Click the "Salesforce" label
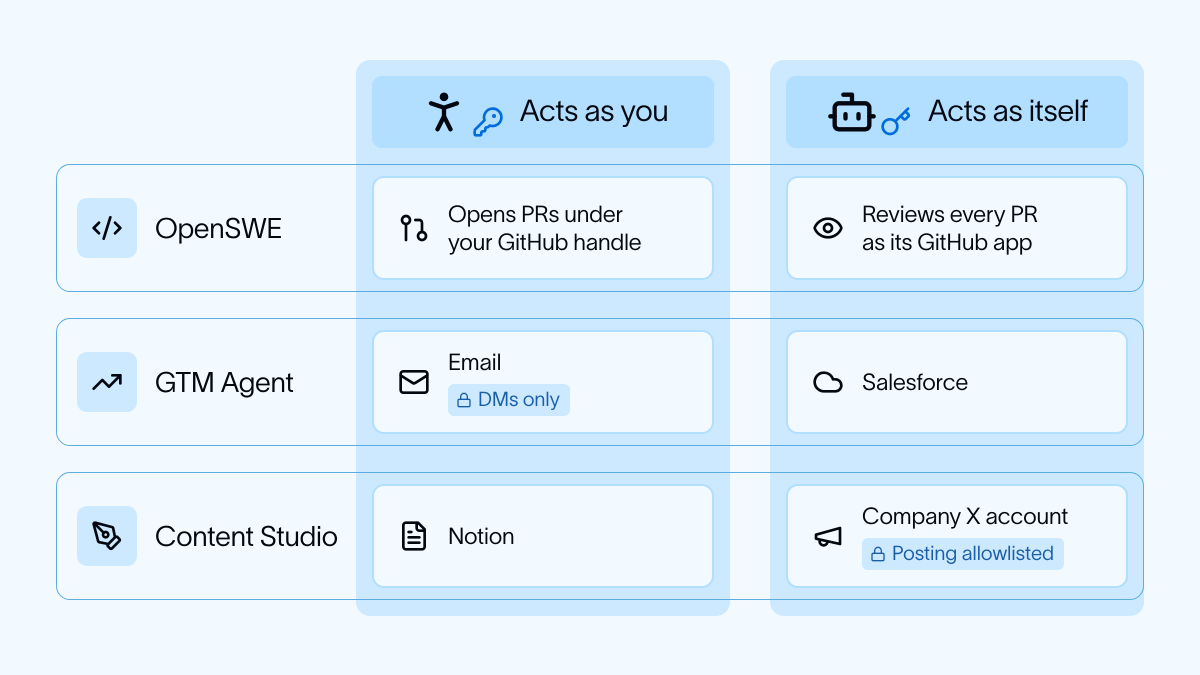 (915, 382)
